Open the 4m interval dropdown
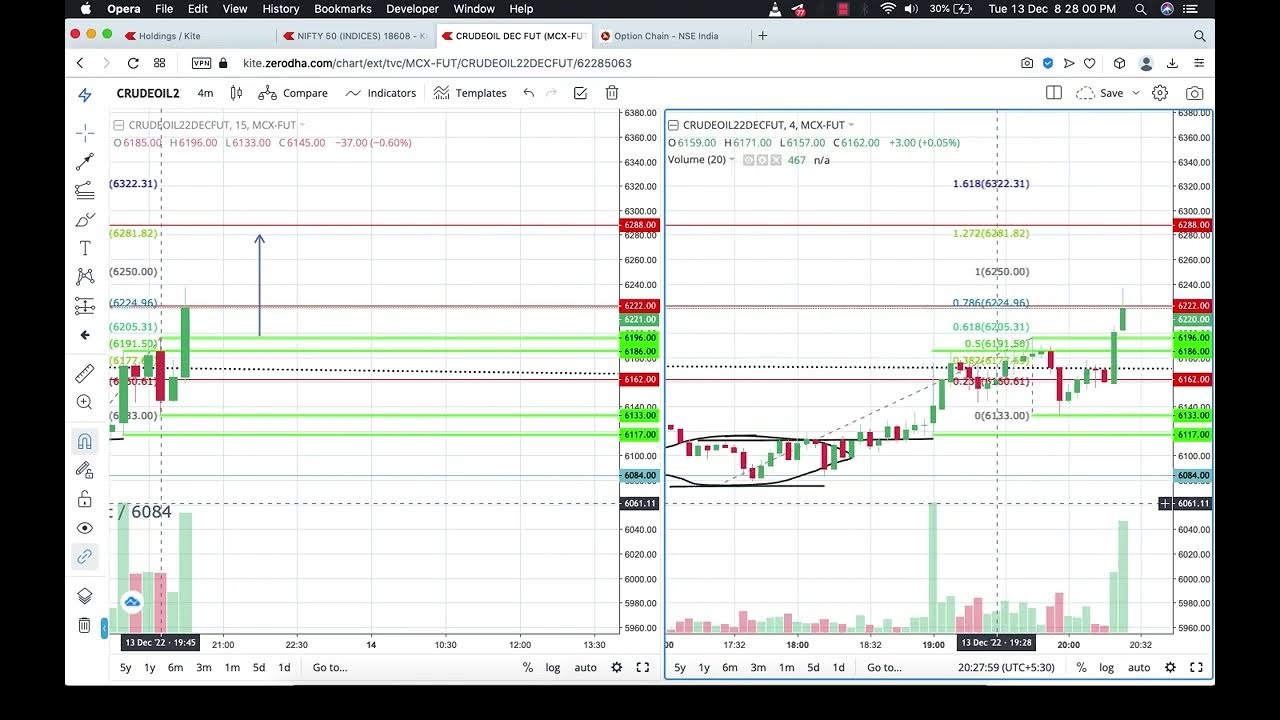The width and height of the screenshot is (1280, 720). coord(205,93)
